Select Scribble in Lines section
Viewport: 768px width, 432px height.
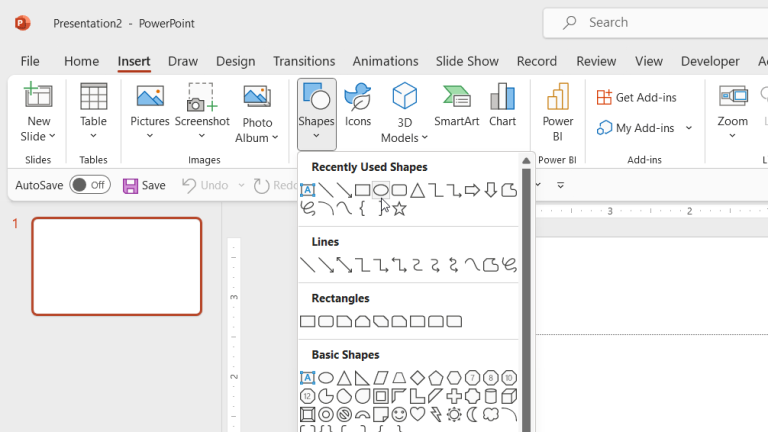pos(509,265)
